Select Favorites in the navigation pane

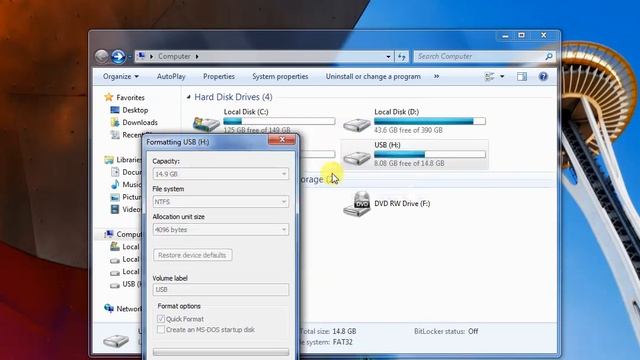(x=130, y=98)
